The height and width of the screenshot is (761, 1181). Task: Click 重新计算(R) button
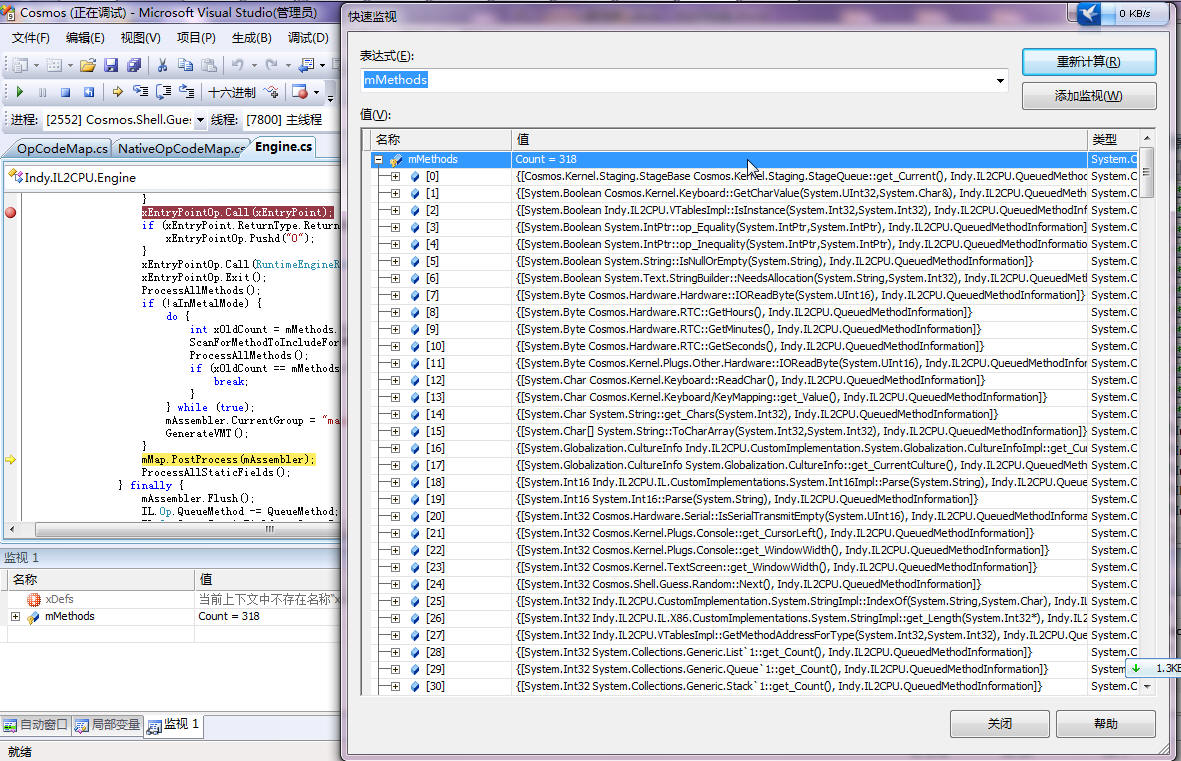(1088, 62)
